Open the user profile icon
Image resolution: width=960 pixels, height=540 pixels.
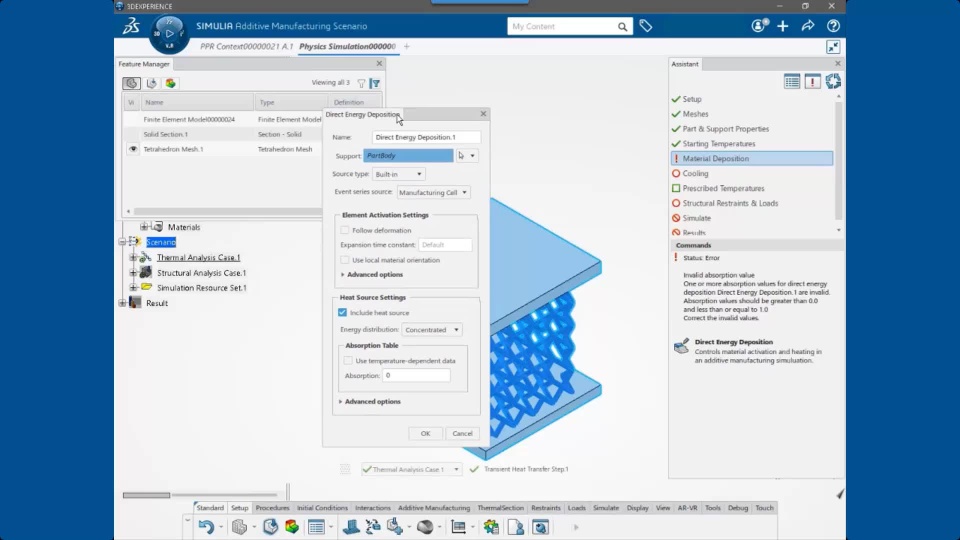coord(759,26)
